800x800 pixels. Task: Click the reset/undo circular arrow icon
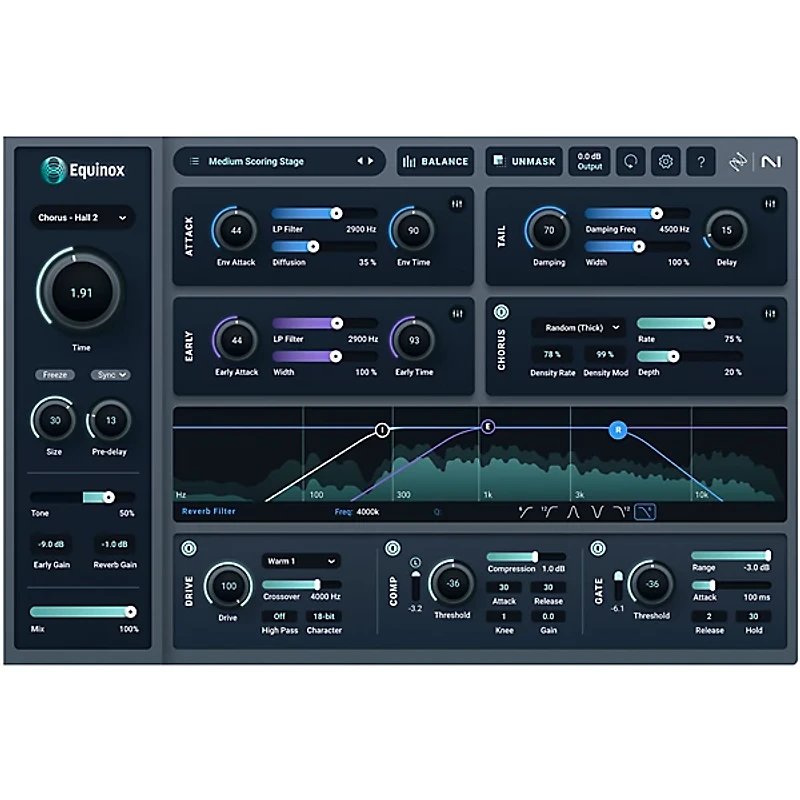tap(631, 162)
